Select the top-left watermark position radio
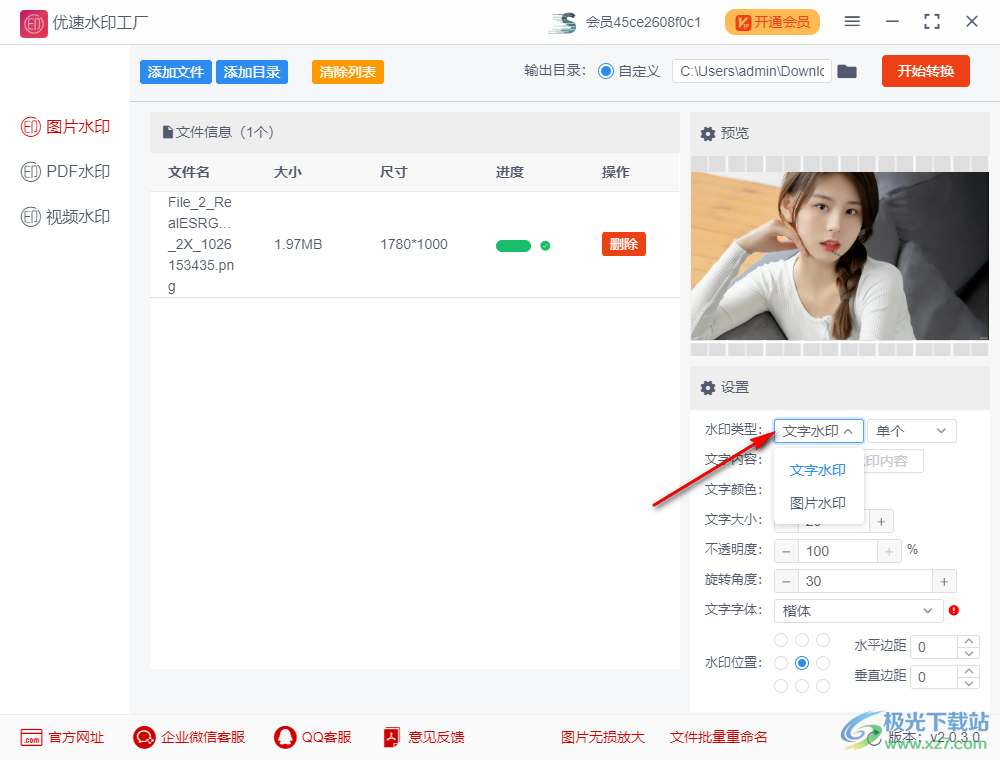The height and width of the screenshot is (760, 1000). [x=780, y=639]
